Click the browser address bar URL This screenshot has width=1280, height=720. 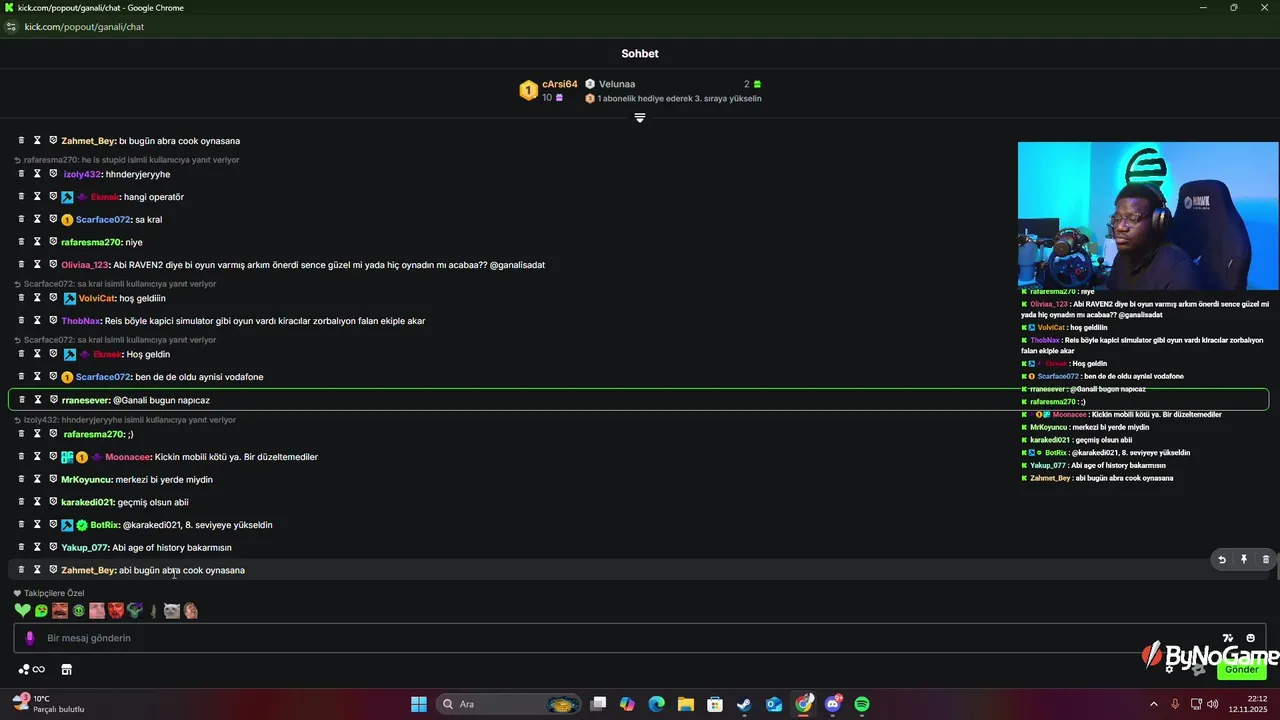point(84,27)
